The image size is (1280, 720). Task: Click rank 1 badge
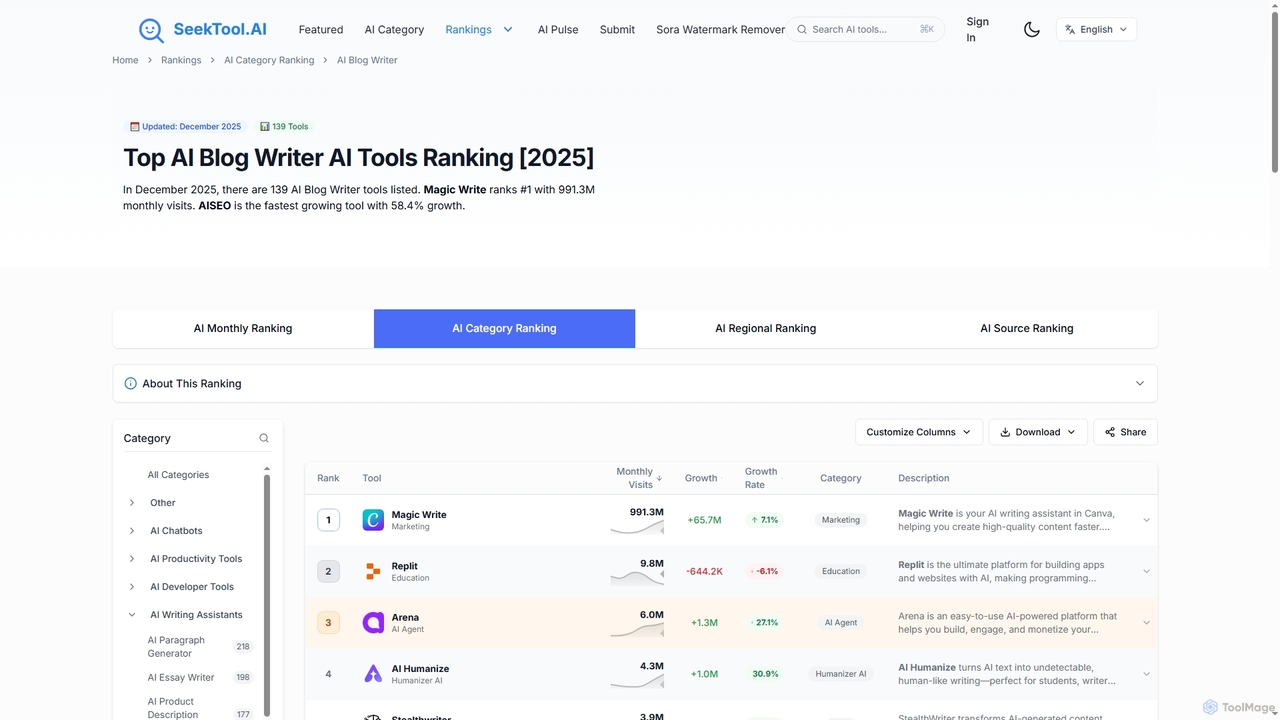tap(328, 520)
